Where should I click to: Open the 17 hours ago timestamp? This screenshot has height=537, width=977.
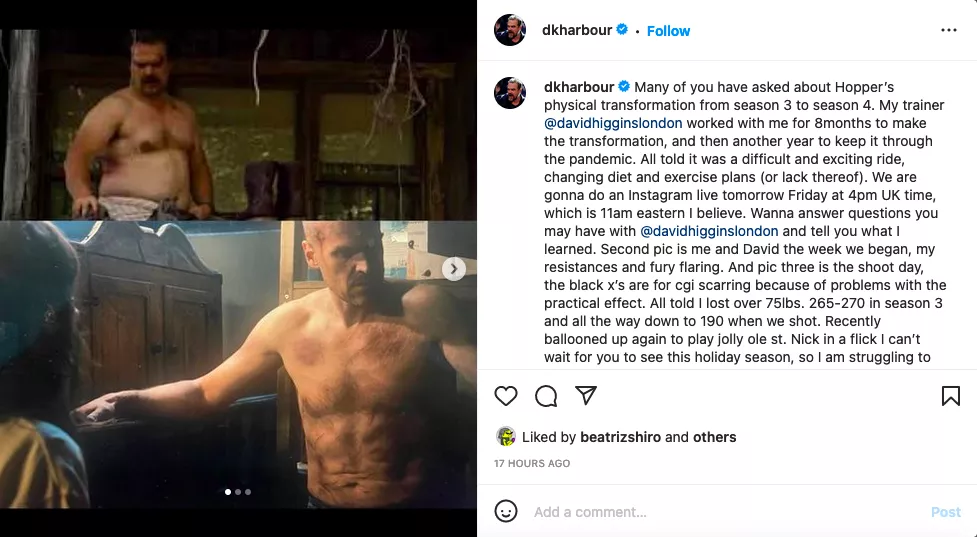tap(532, 464)
